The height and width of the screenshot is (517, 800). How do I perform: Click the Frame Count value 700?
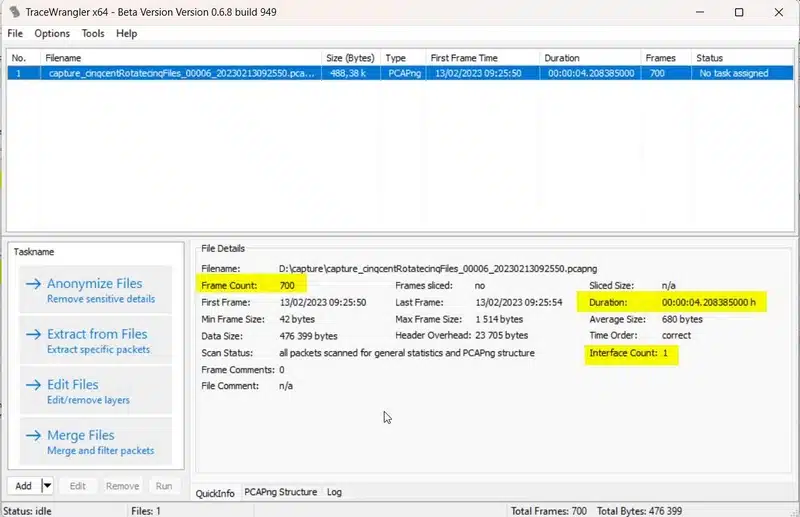click(x=287, y=285)
